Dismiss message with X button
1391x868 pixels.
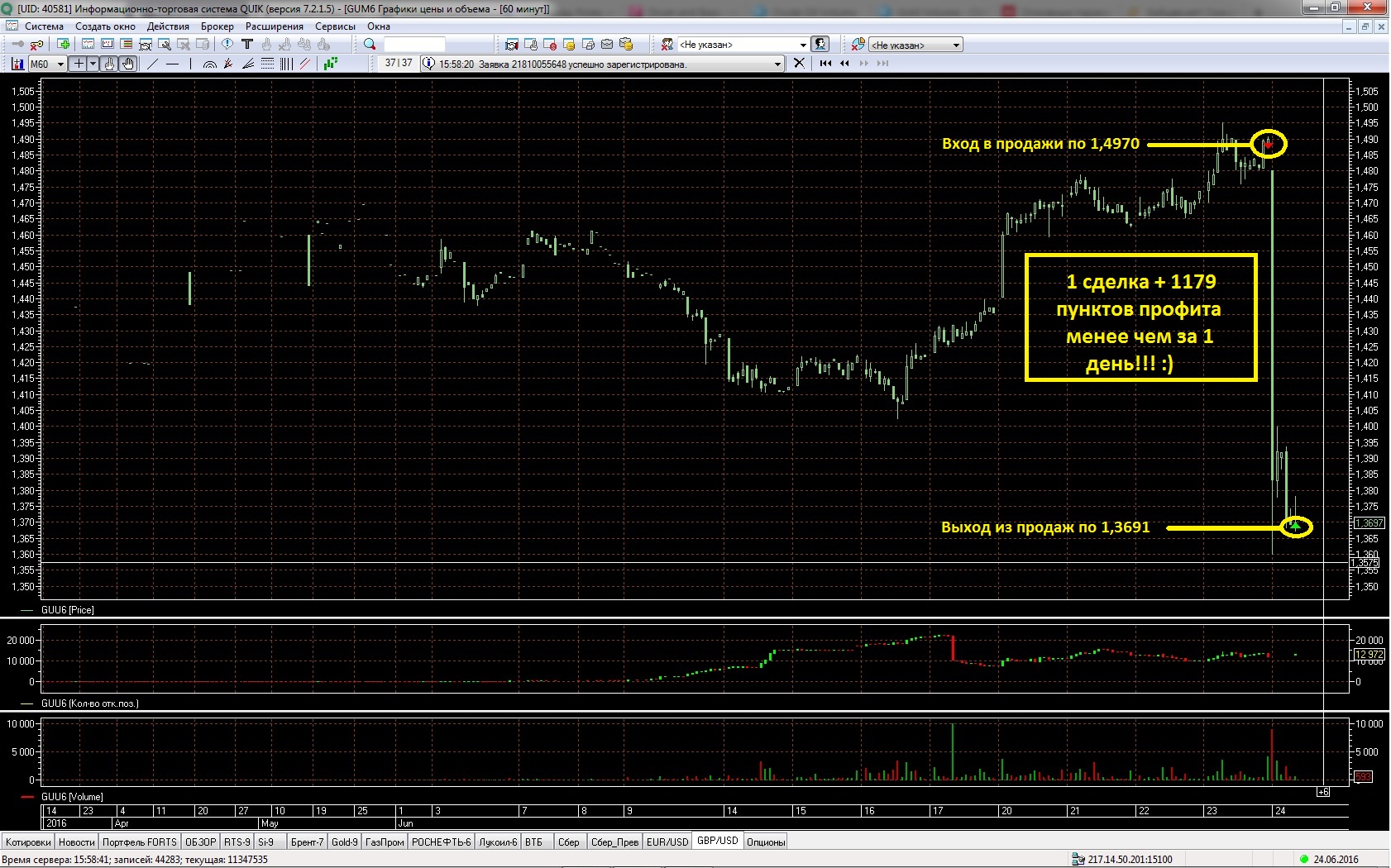pos(799,63)
